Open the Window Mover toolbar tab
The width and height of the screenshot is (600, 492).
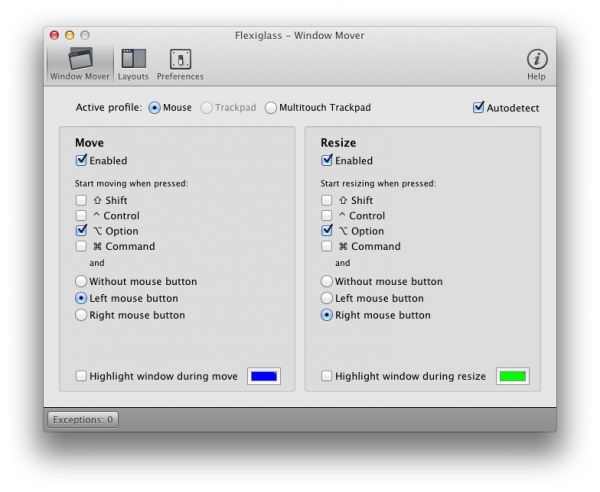[x=80, y=64]
